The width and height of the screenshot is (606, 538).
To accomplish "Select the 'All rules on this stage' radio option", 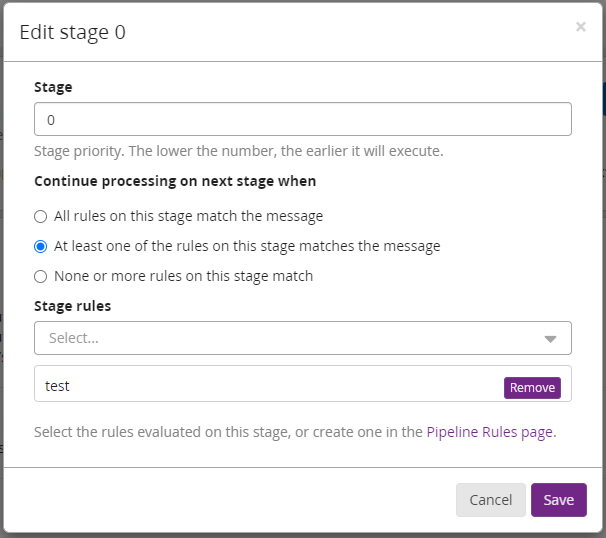I will [x=41, y=216].
